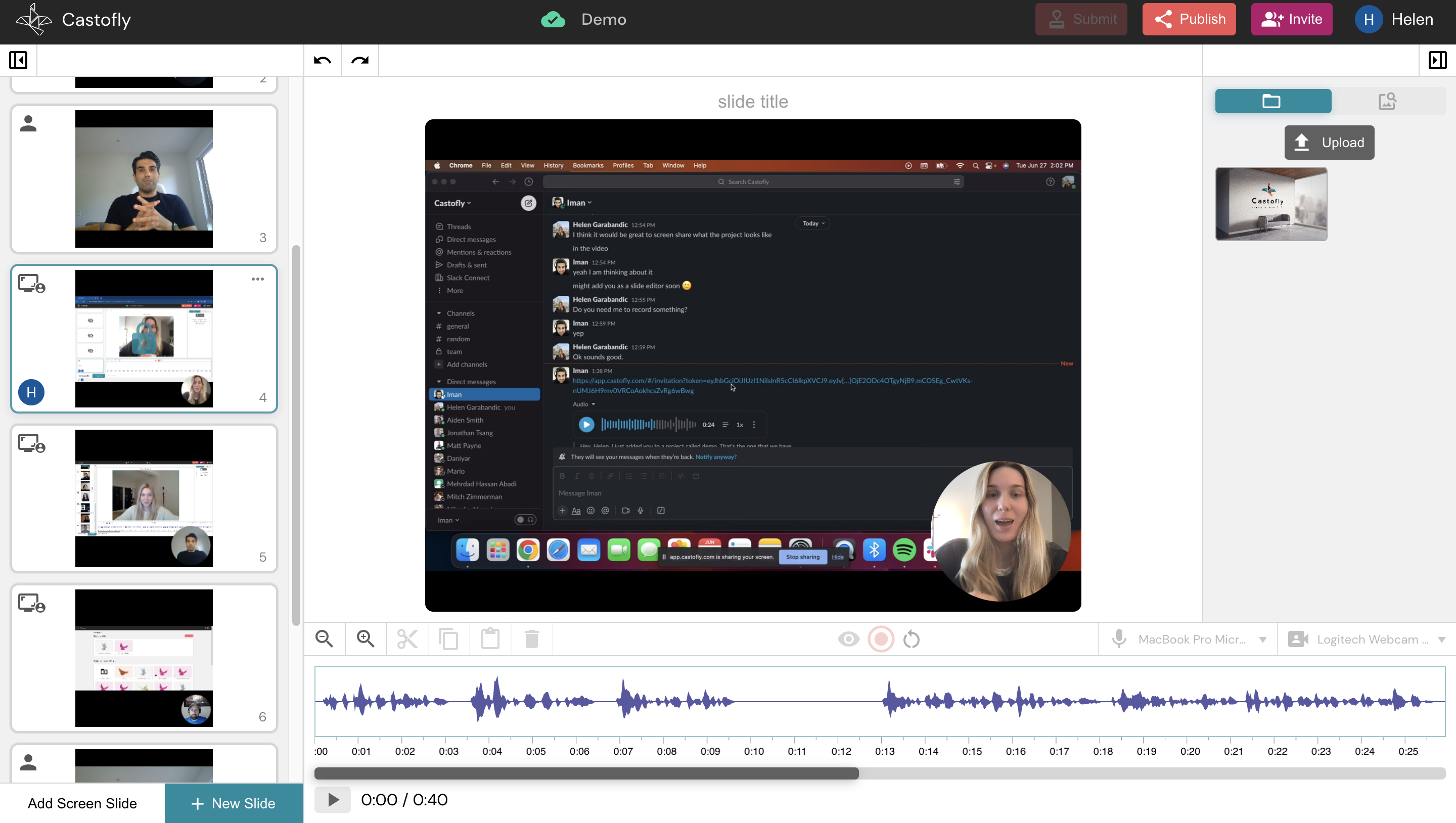Collapse the left slide panel
Image resolution: width=1456 pixels, height=823 pixels.
[x=18, y=60]
